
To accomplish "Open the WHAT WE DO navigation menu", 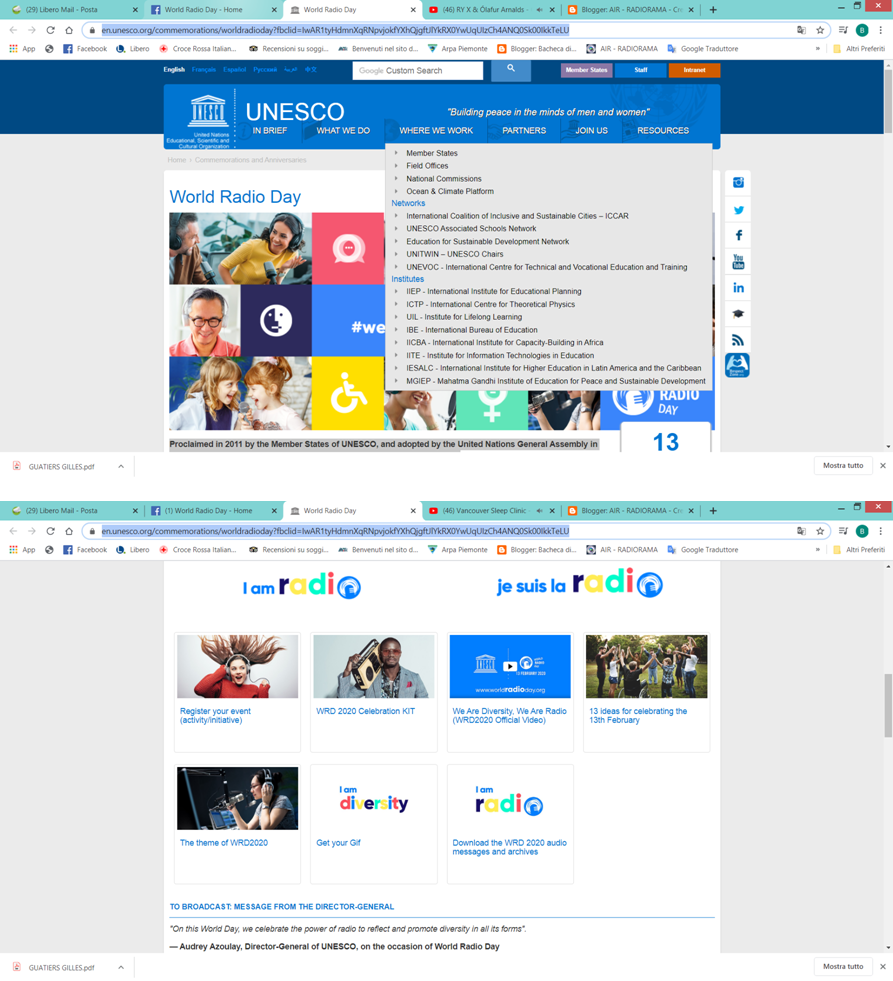I will pyautogui.click(x=343, y=131).
